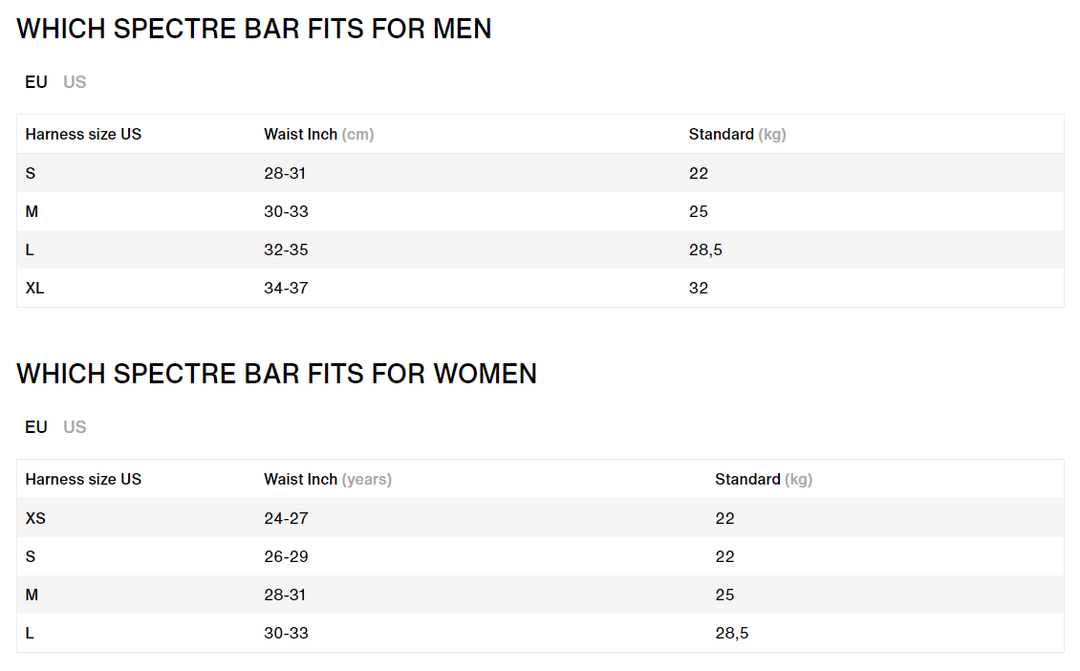
Task: Click the 24-27 waist value
Action: pos(286,518)
